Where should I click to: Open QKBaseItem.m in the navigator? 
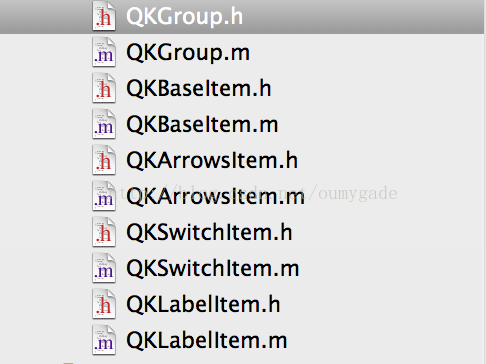[x=202, y=124]
